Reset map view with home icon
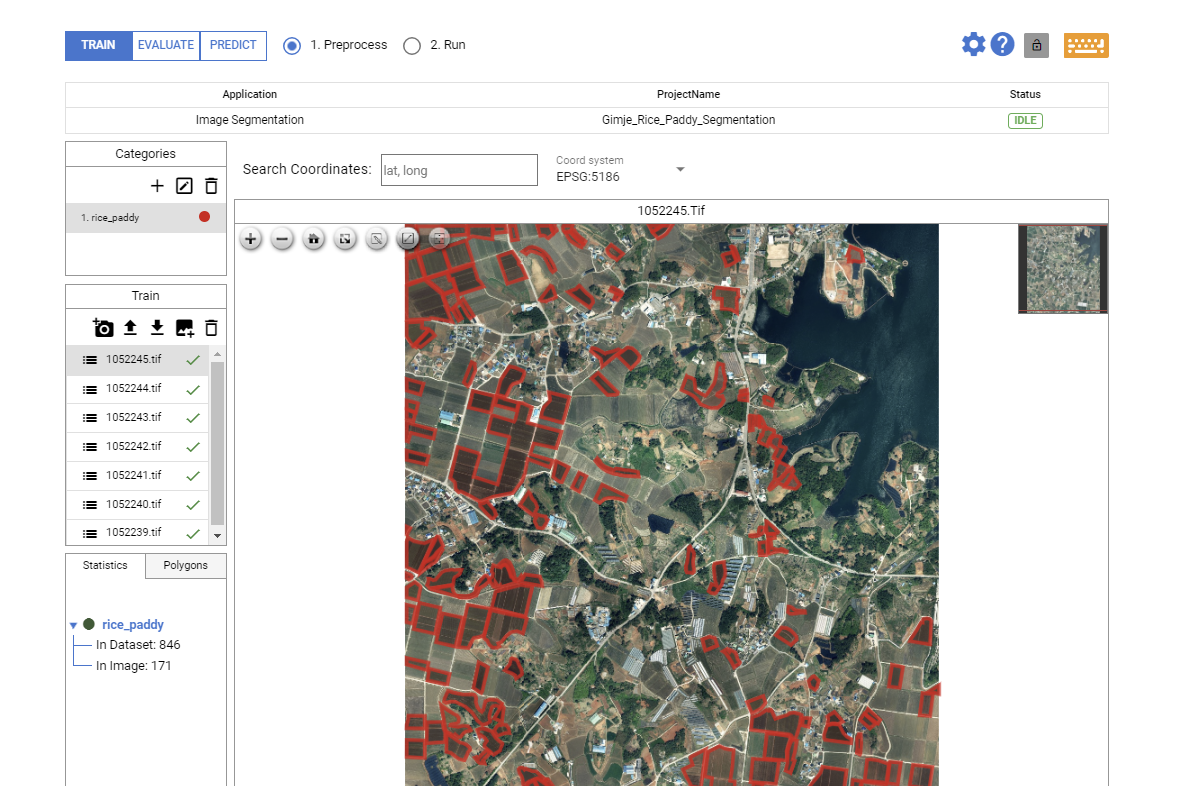Viewport: 1184px width, 786px height. point(314,239)
